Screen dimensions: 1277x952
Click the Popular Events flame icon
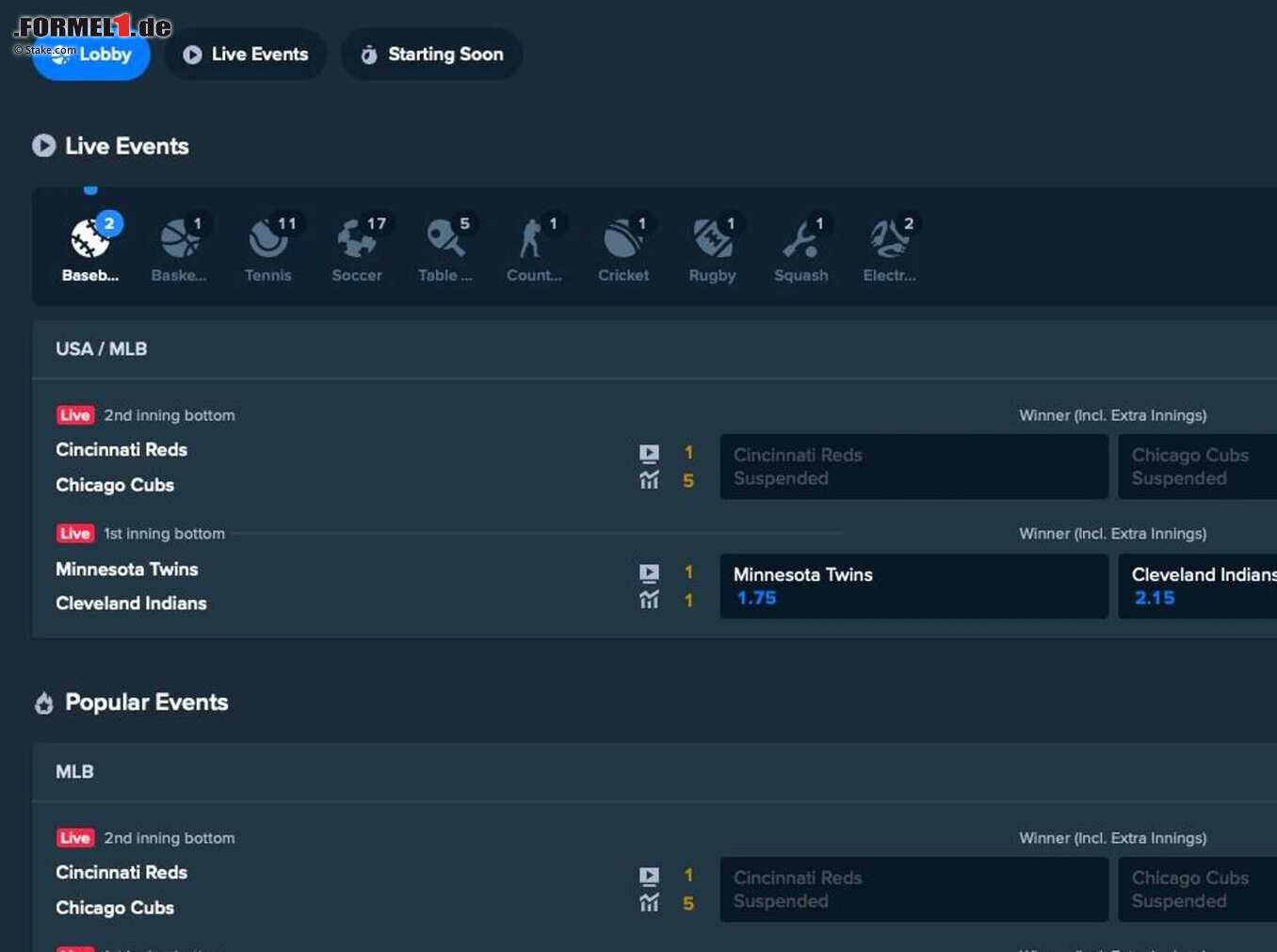click(x=44, y=703)
